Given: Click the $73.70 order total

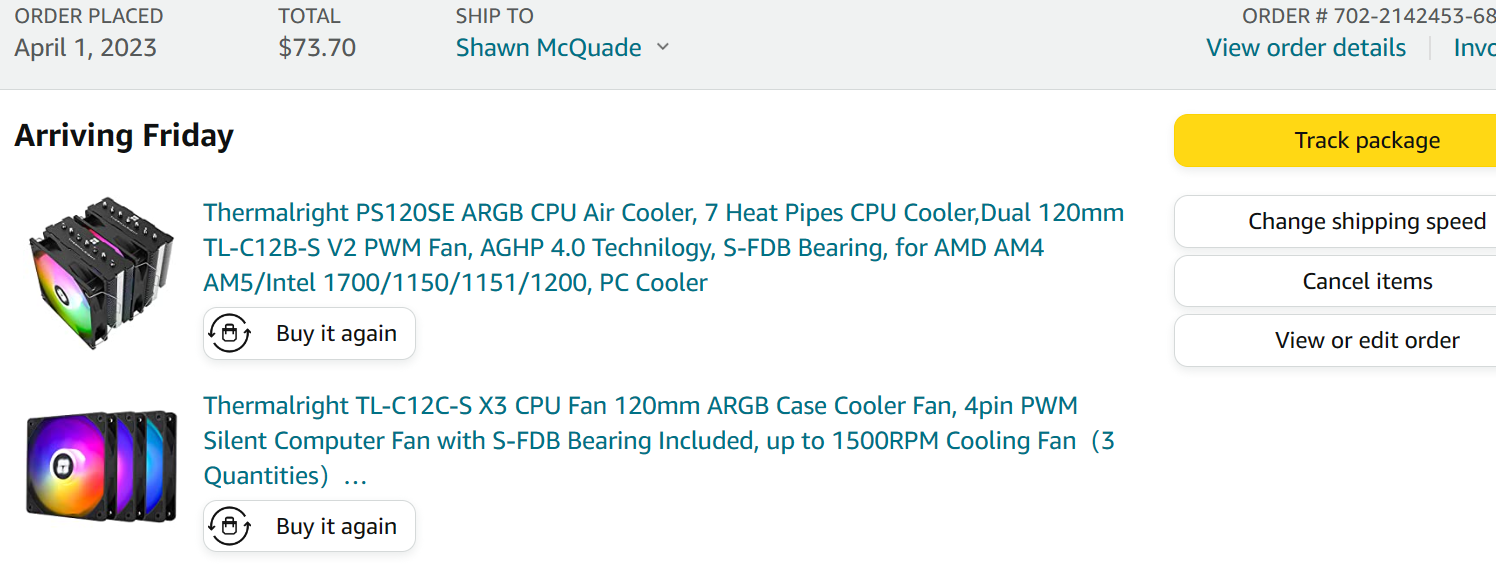Looking at the screenshot, I should click(317, 47).
